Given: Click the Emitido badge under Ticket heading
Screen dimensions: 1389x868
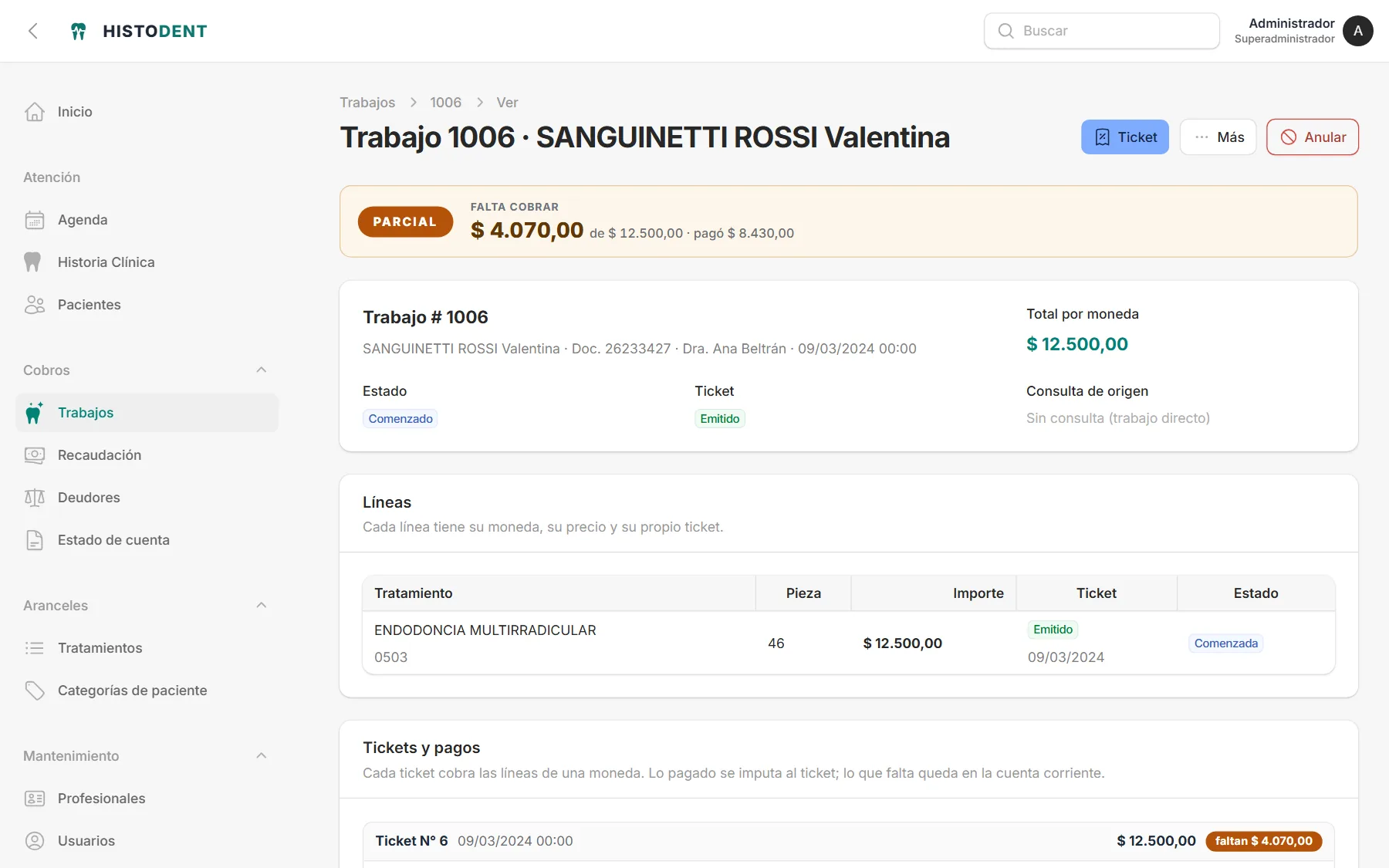Looking at the screenshot, I should 720,419.
